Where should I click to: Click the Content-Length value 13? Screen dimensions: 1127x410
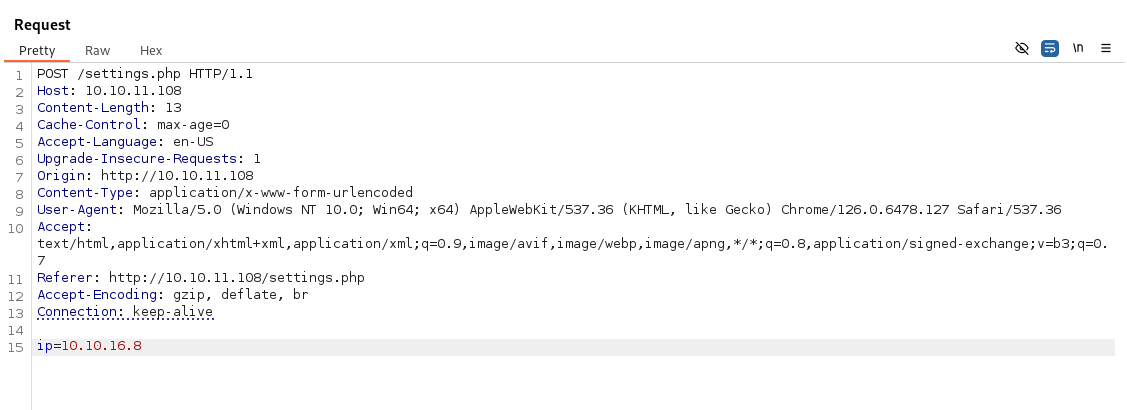click(x=174, y=108)
